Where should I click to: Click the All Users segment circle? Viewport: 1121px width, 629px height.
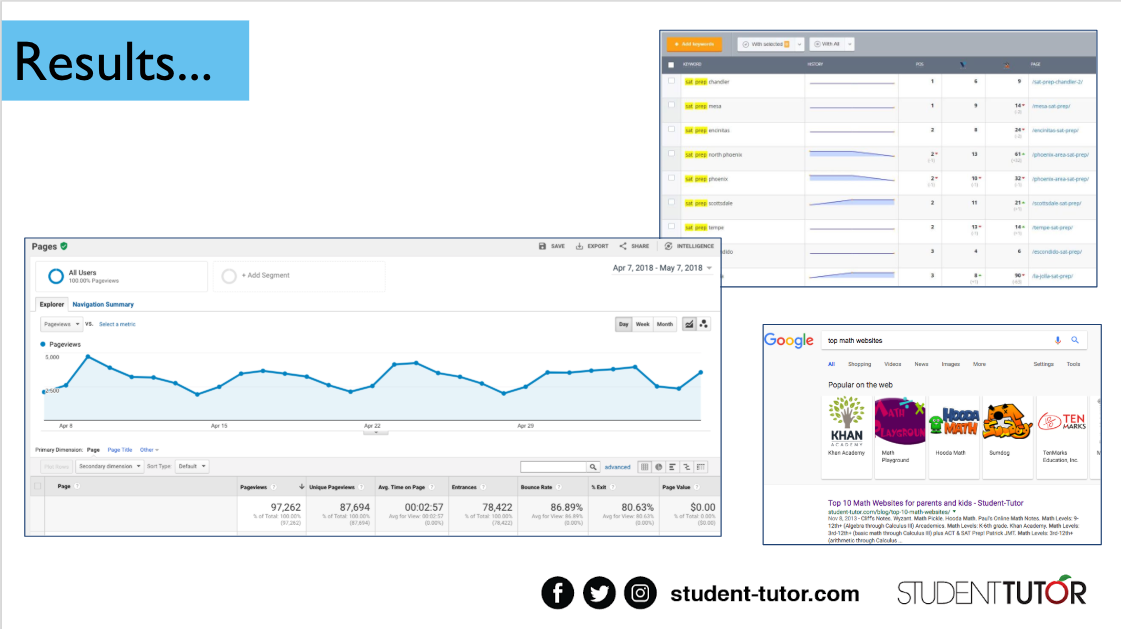(55, 276)
